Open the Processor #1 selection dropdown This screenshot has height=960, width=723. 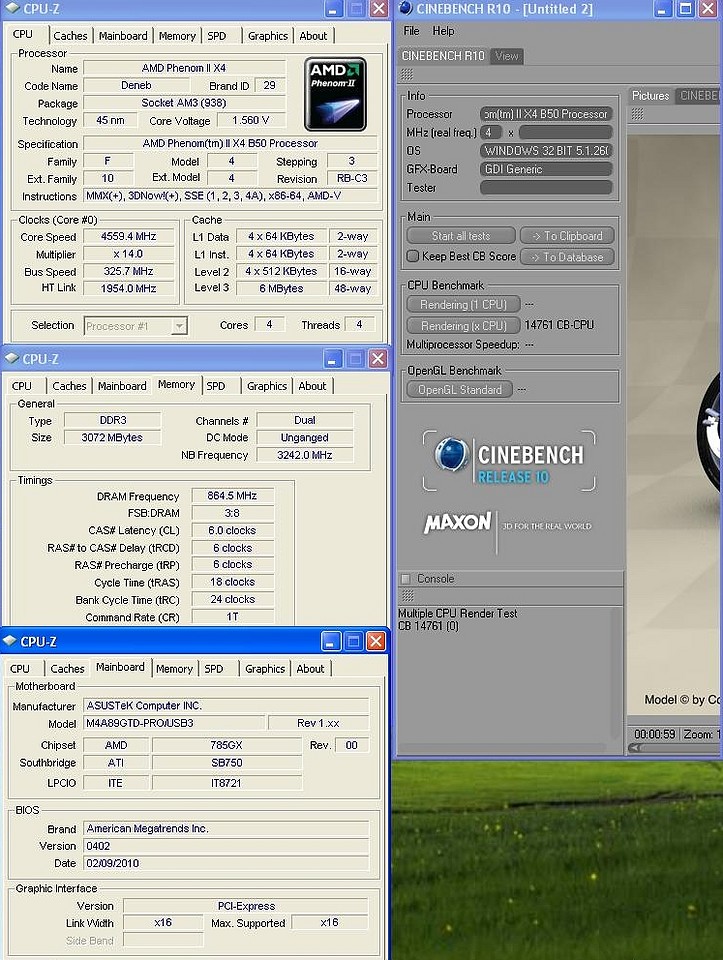(178, 326)
